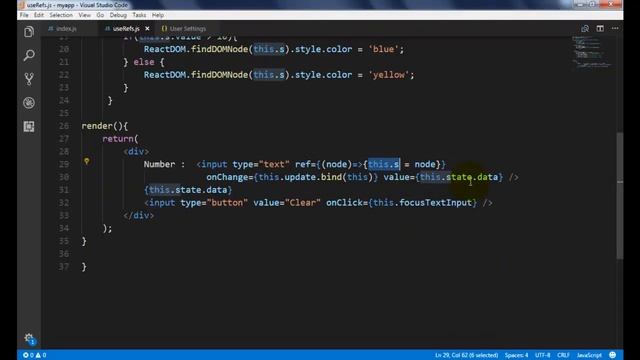The image size is (640, 360).
Task: Split the editor with the split icon
Action: [600, 29]
